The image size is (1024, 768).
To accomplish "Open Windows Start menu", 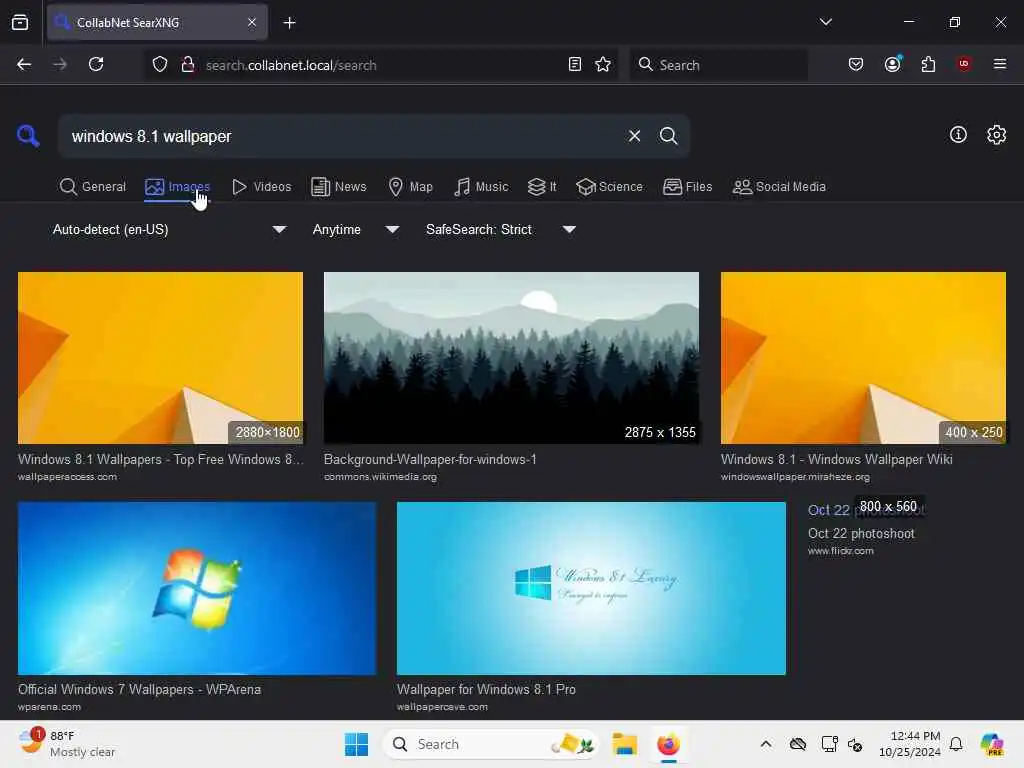I will point(356,744).
